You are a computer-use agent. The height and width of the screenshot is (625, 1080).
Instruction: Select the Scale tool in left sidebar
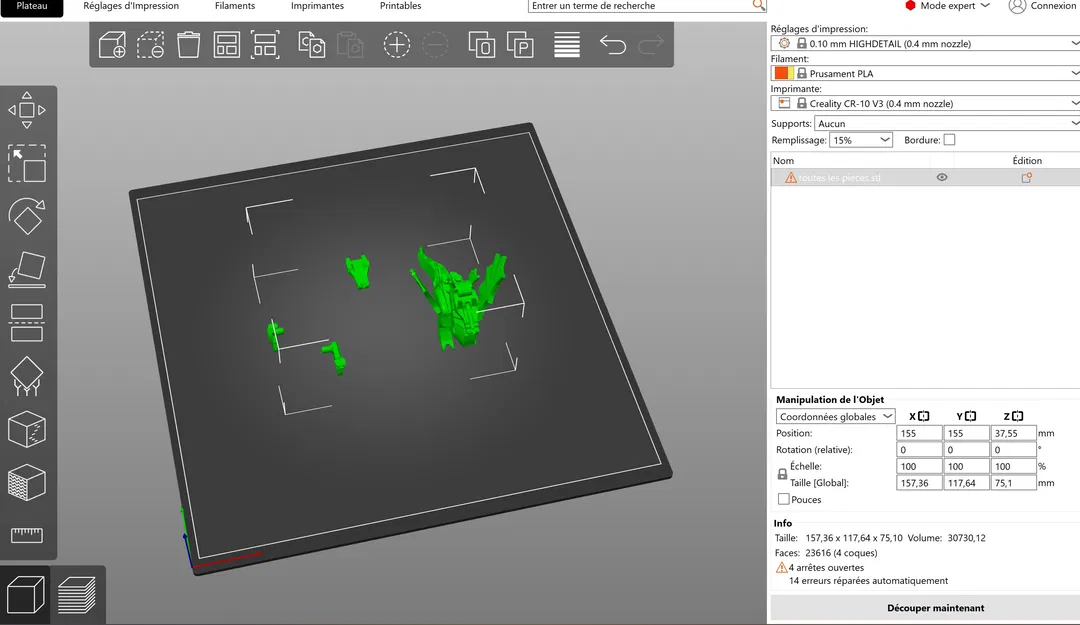pyautogui.click(x=27, y=163)
